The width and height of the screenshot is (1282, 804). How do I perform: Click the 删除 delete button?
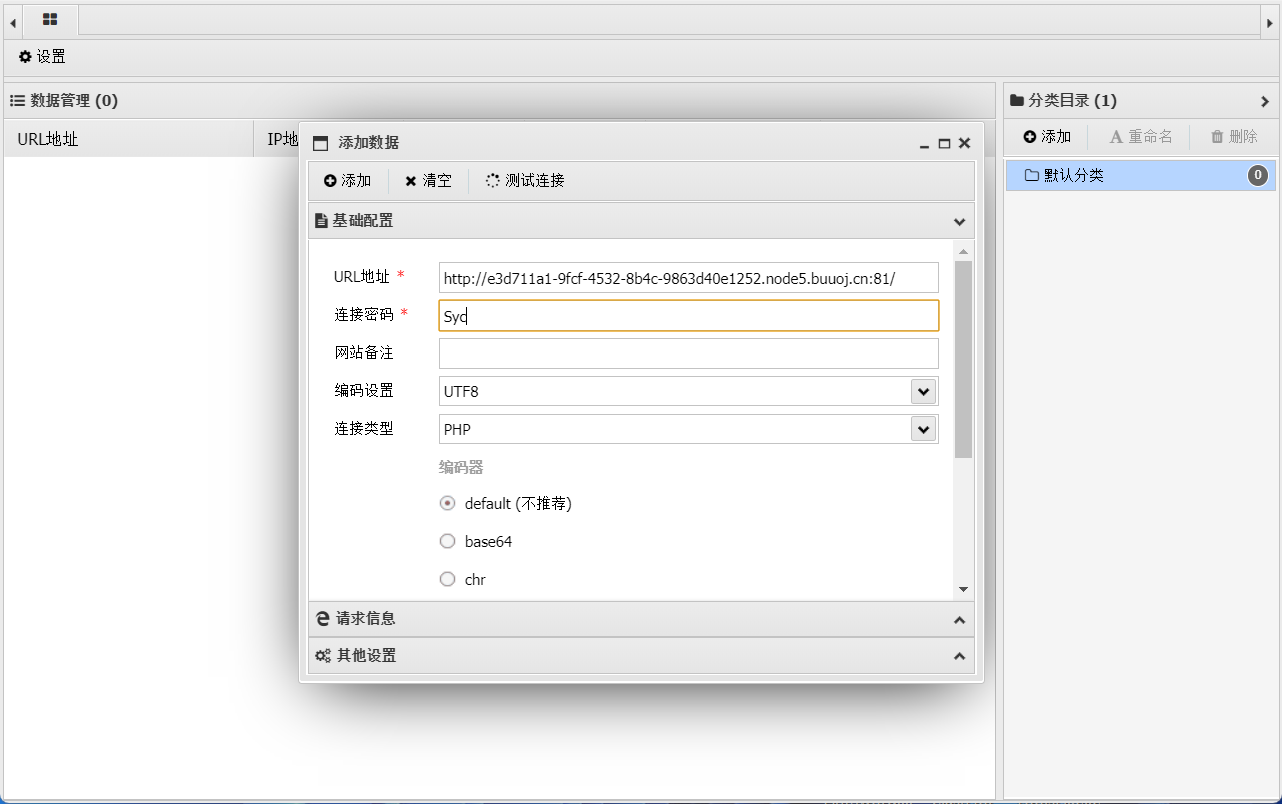[x=1234, y=137]
